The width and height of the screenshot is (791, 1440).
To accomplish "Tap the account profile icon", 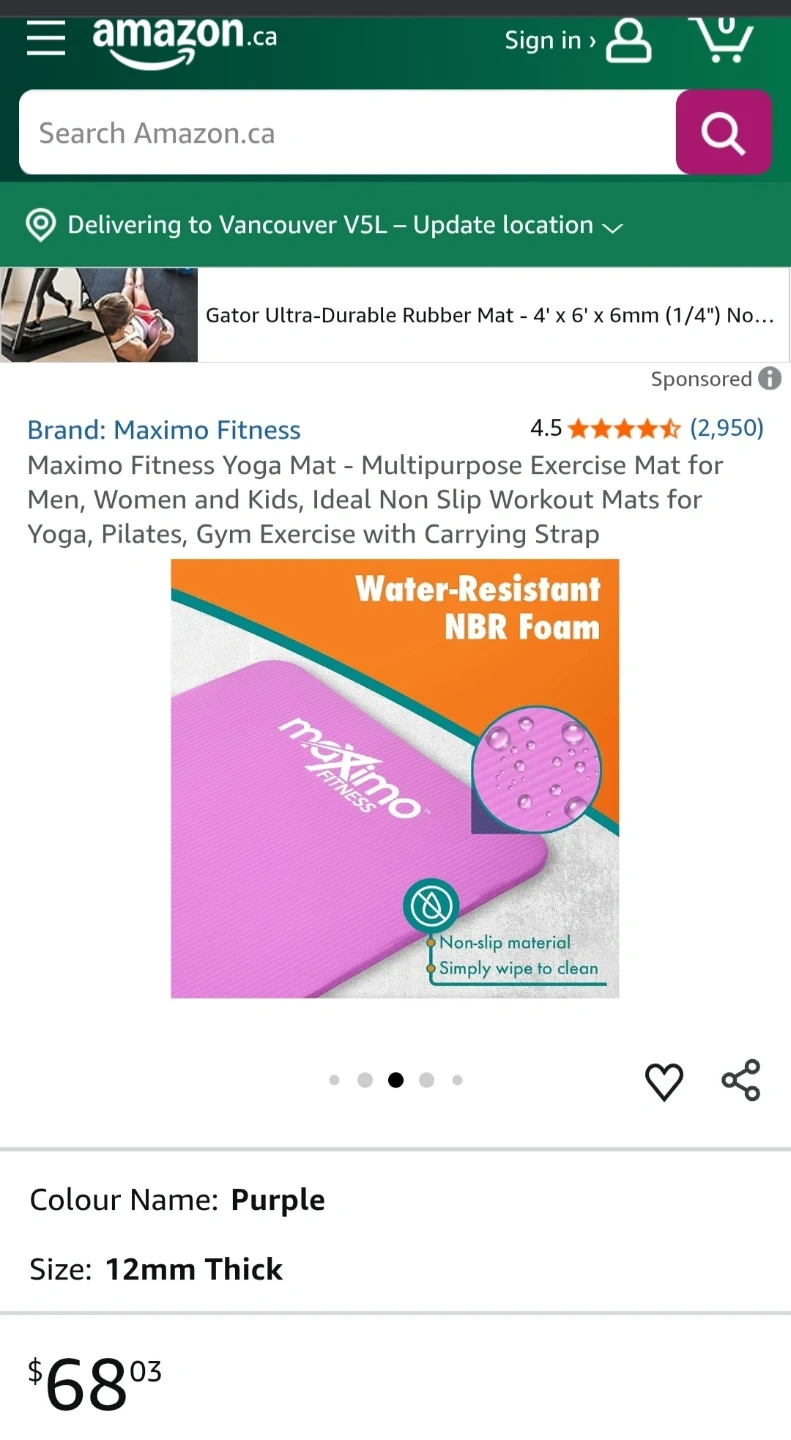I will point(628,41).
